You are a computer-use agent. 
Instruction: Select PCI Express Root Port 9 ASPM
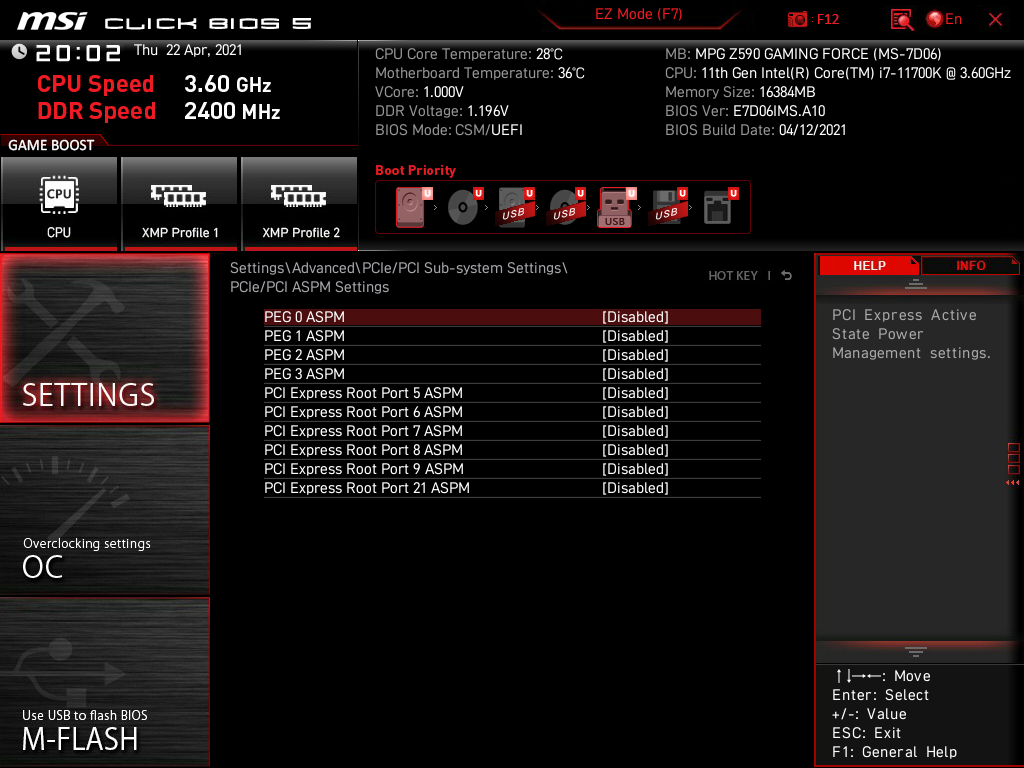click(364, 469)
